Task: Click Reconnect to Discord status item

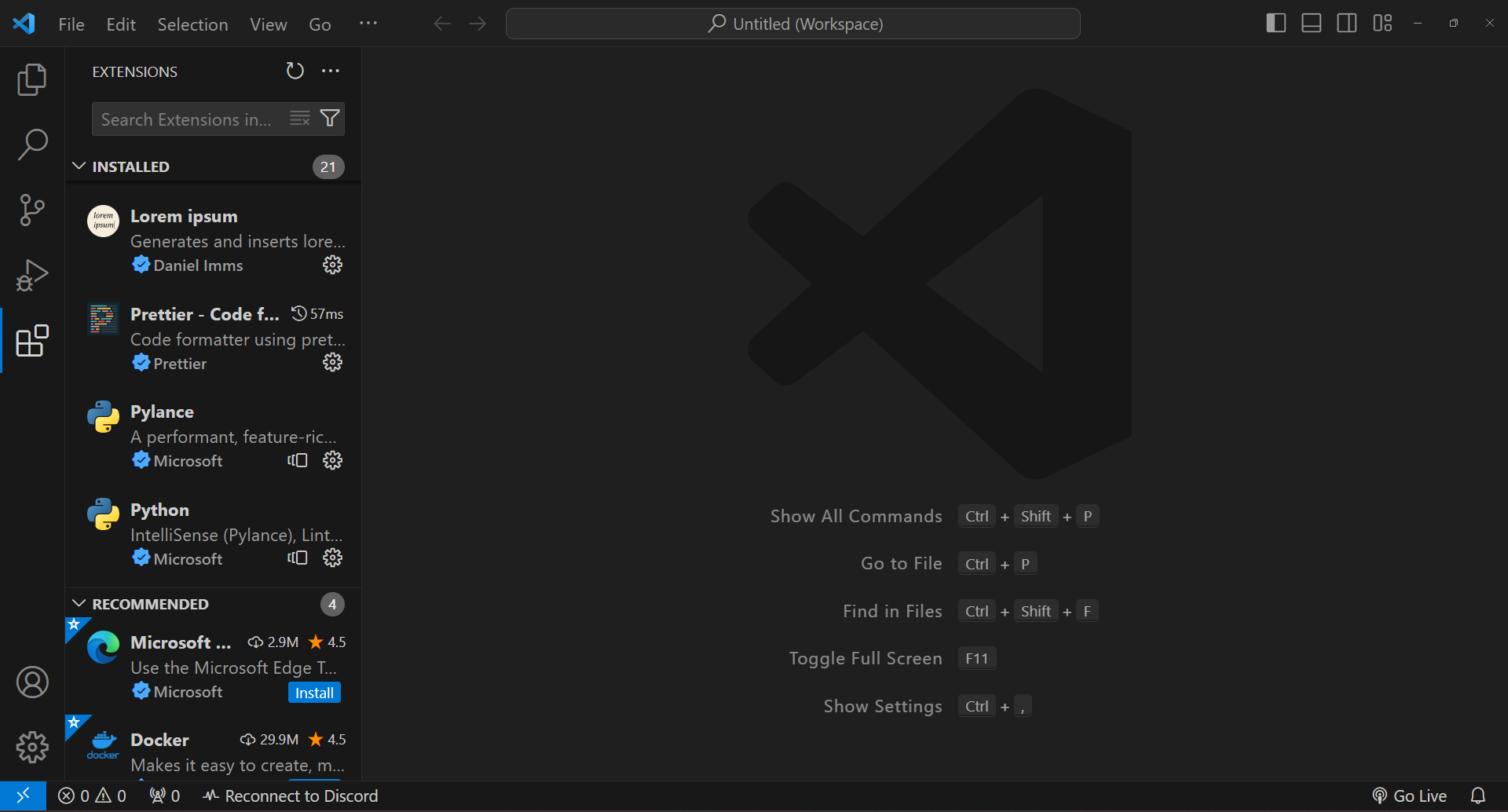Action: (x=290, y=796)
